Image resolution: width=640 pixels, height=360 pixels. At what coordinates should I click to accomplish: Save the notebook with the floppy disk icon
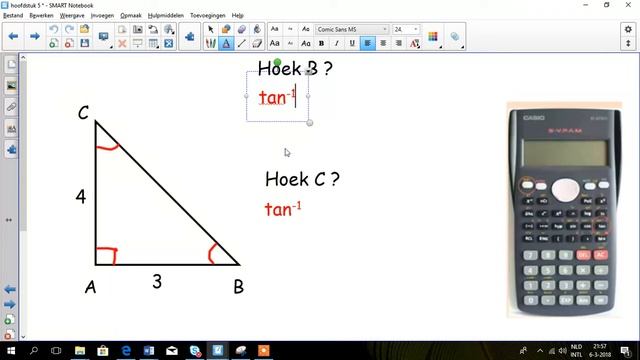tap(84, 43)
